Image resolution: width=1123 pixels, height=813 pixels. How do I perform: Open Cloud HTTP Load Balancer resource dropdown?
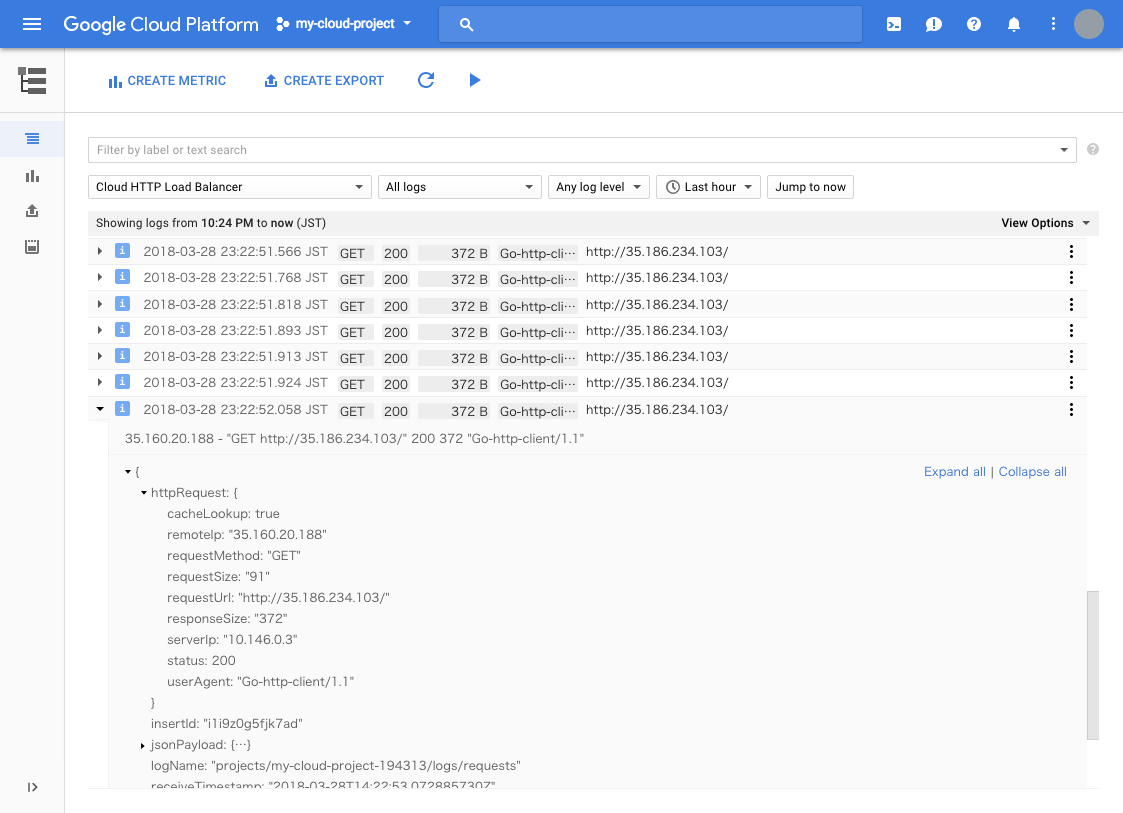tap(230, 187)
